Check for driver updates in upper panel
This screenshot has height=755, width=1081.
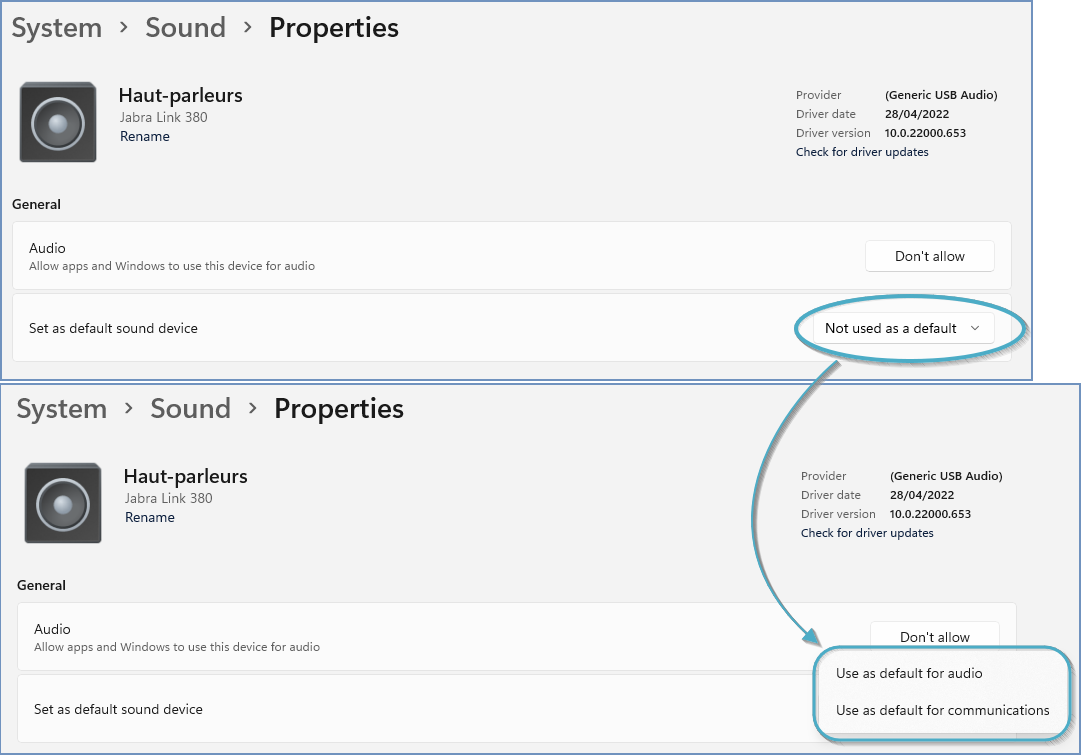tap(862, 152)
